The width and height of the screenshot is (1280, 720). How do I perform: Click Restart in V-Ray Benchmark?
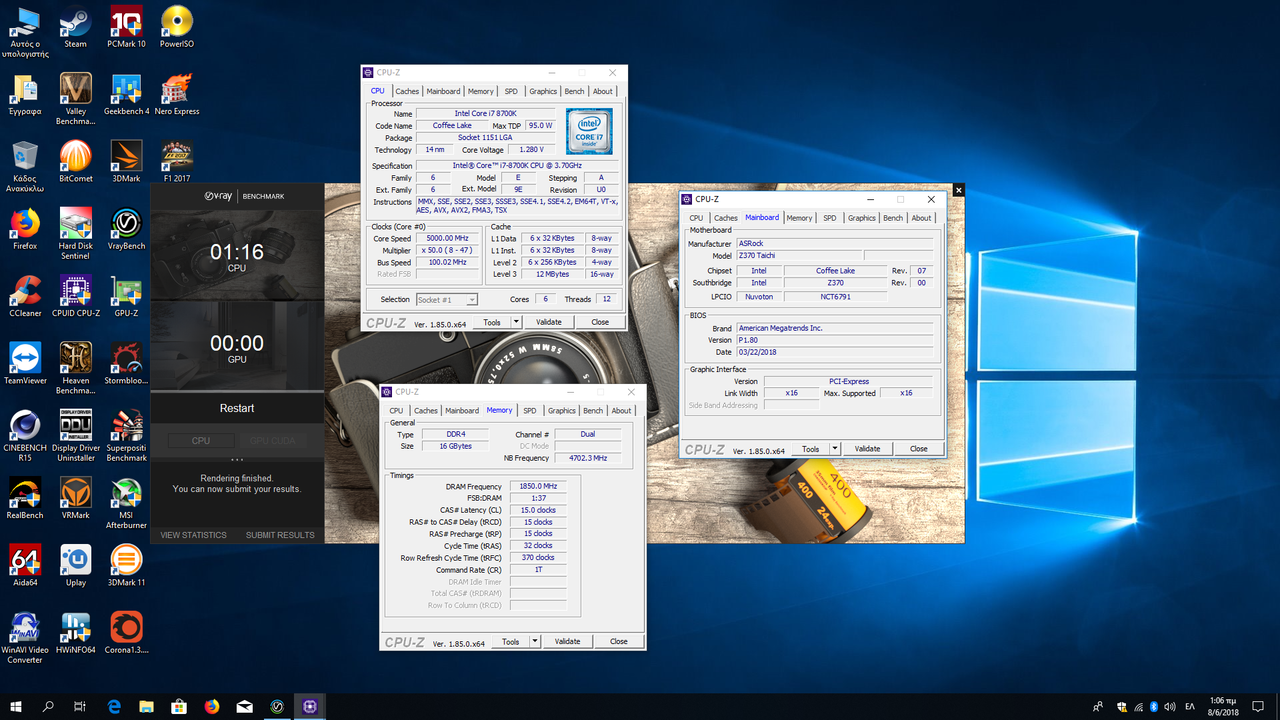(x=237, y=408)
